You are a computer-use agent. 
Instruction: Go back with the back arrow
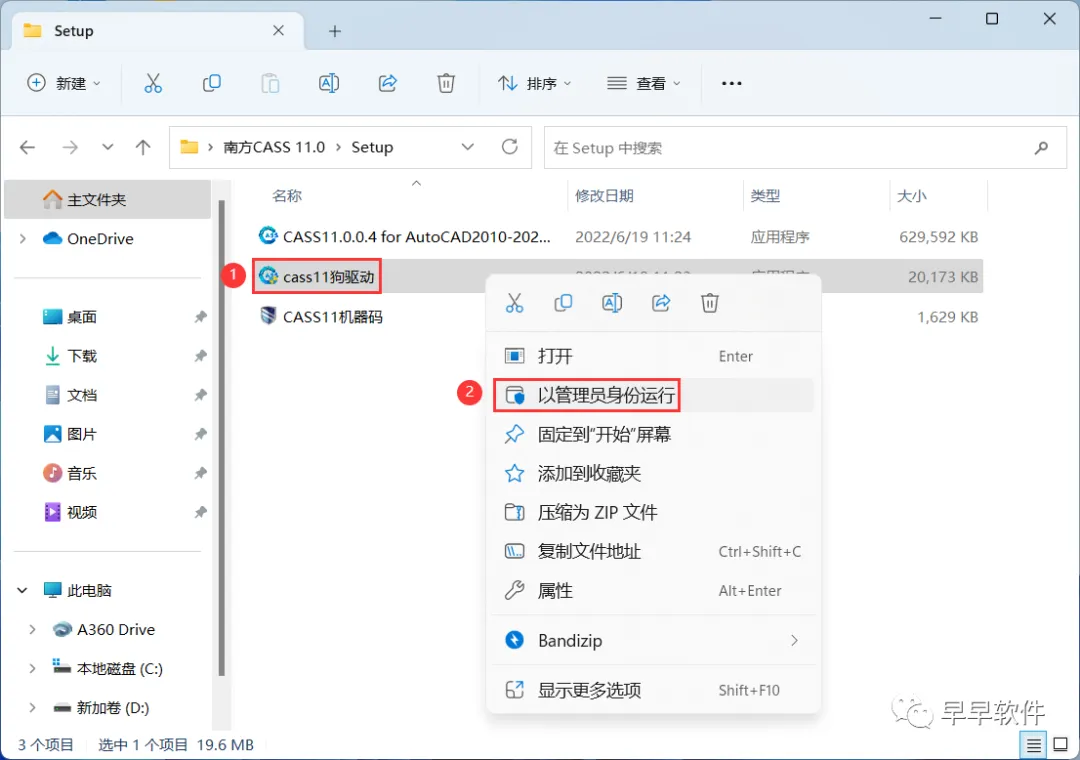[28, 147]
